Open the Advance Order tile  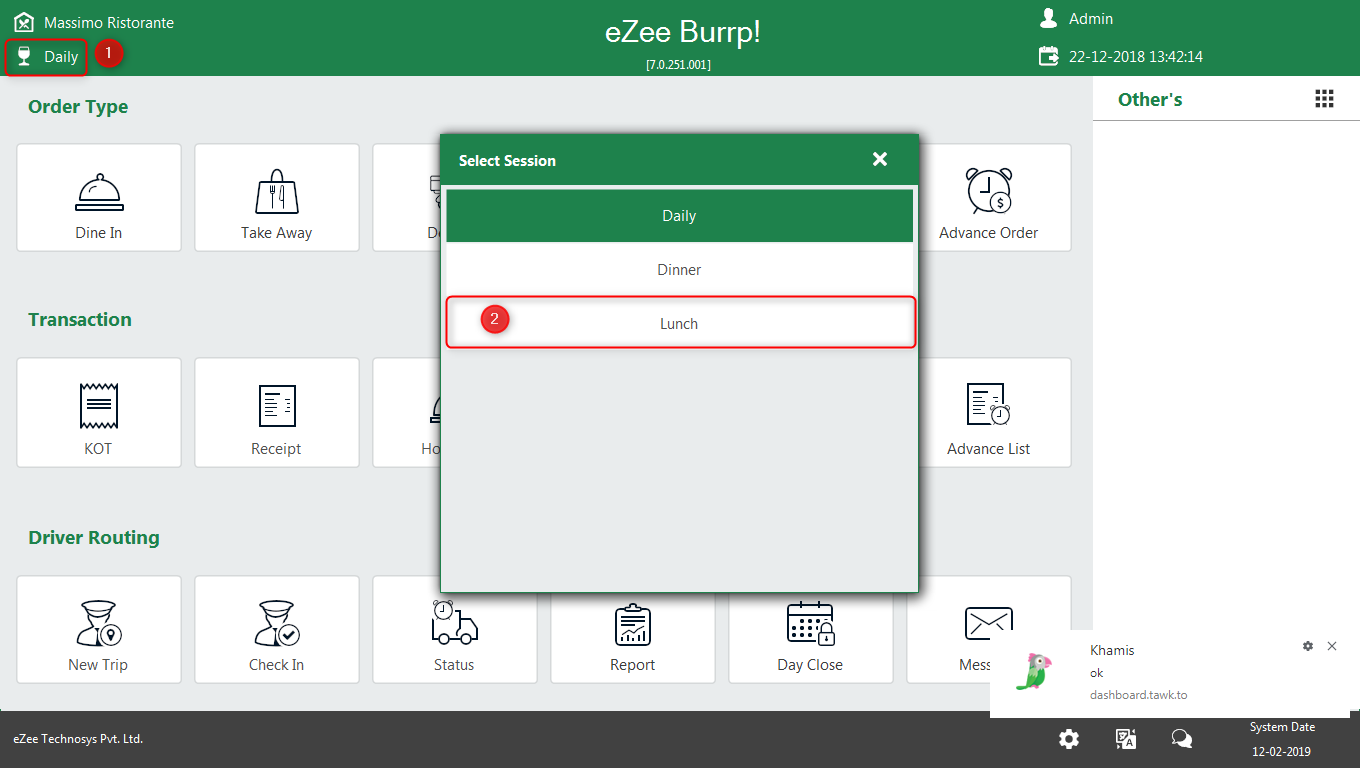pyautogui.click(x=989, y=197)
